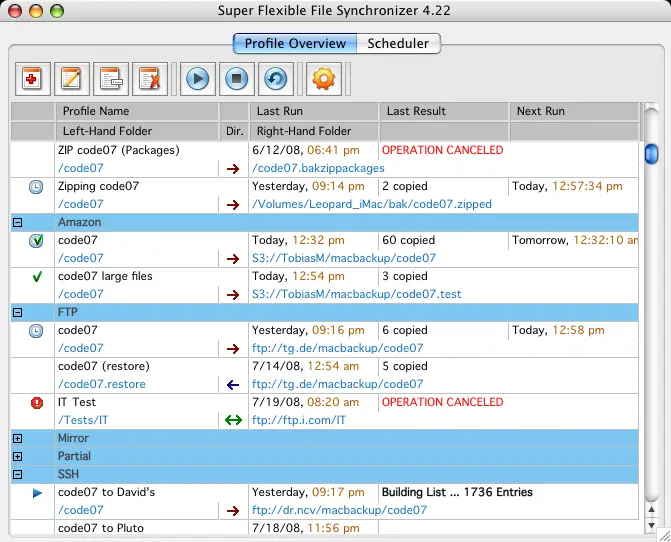Click the /Volumes/Leopard_iMac/bak/code07.zipped path
Screen dimensions: 671x542
[x=371, y=204]
